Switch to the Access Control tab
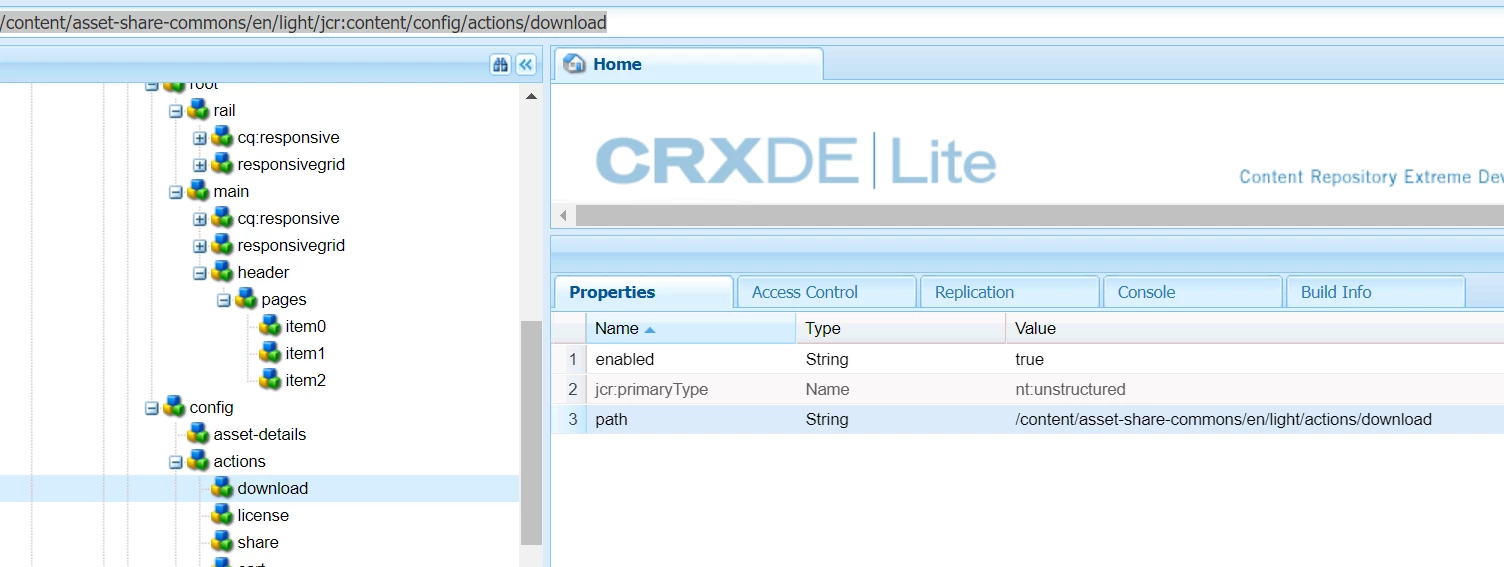 coord(826,292)
